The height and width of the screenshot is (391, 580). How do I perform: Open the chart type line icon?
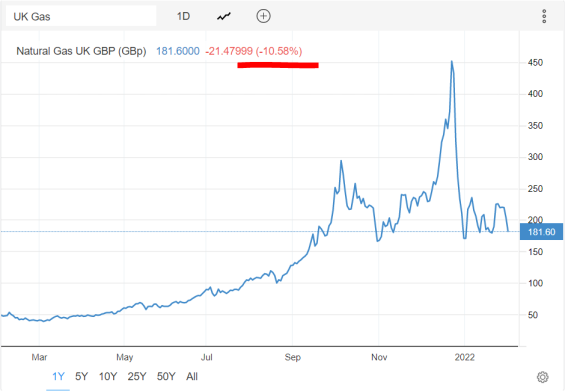[x=224, y=16]
